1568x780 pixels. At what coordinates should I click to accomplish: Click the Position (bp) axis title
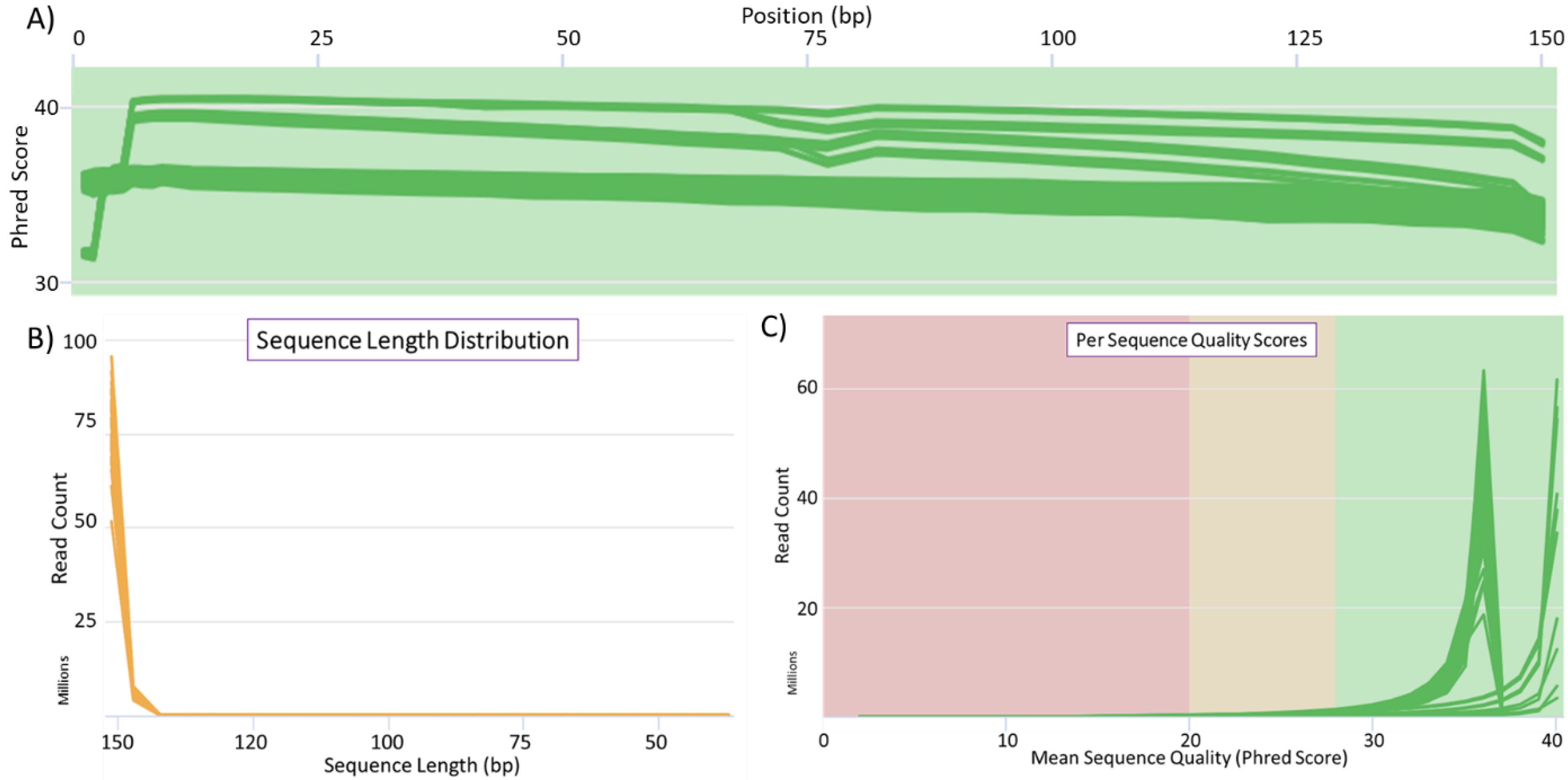point(806,16)
